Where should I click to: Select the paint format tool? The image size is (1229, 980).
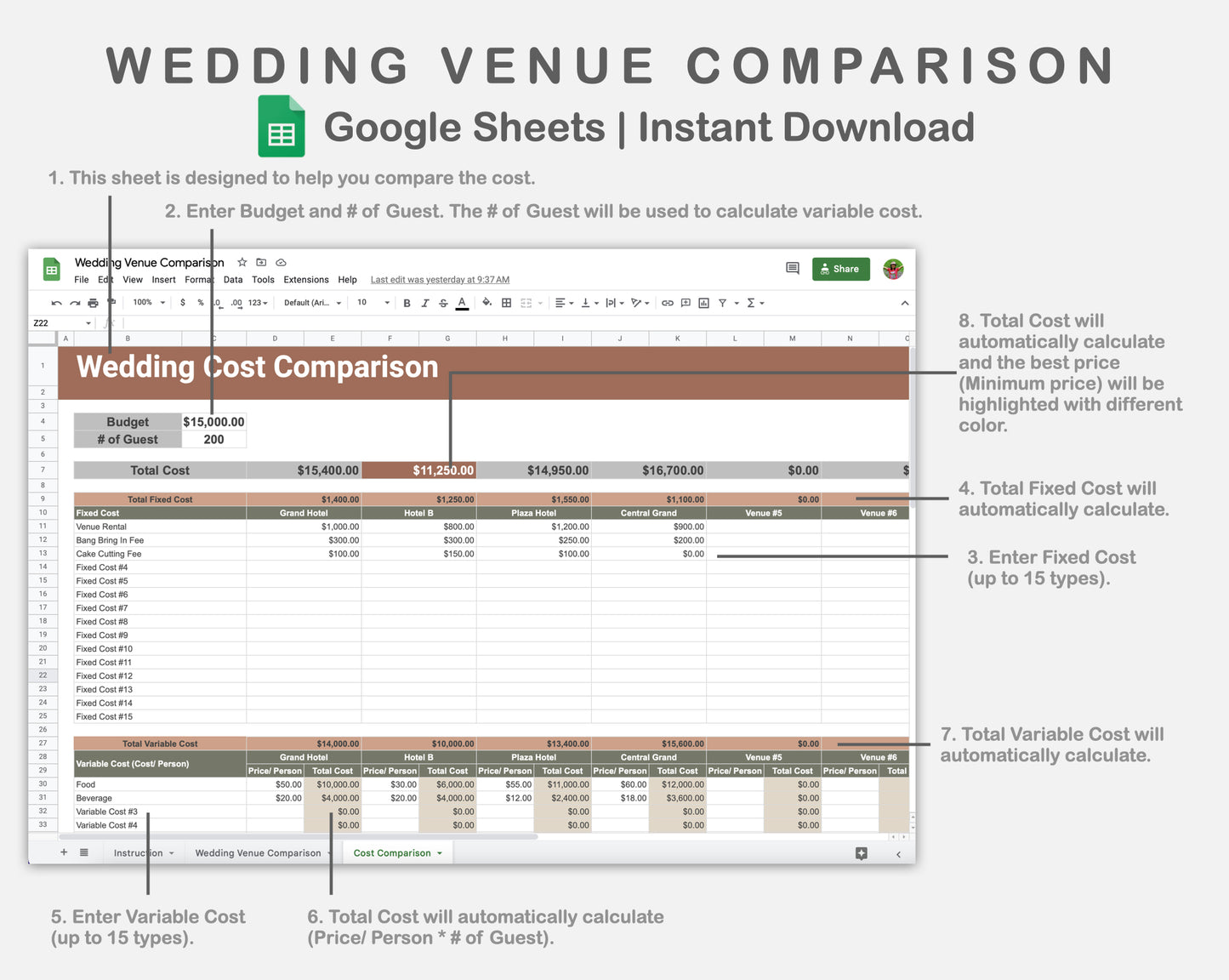tap(110, 302)
